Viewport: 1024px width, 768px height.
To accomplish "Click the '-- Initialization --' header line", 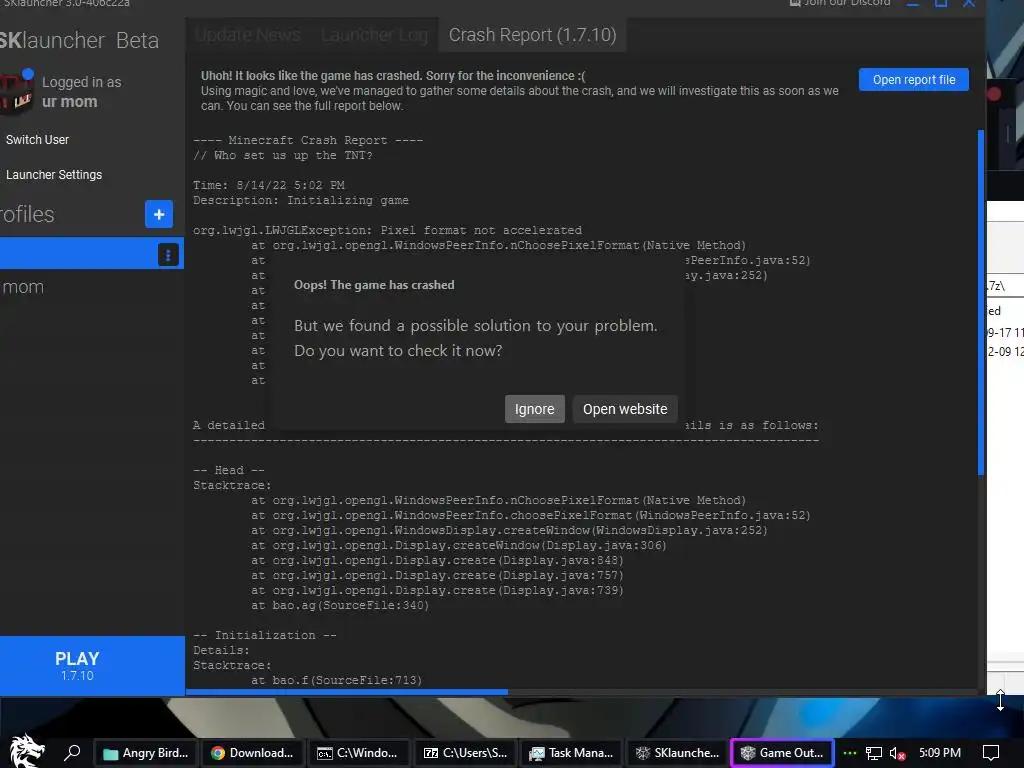I will click(x=264, y=635).
